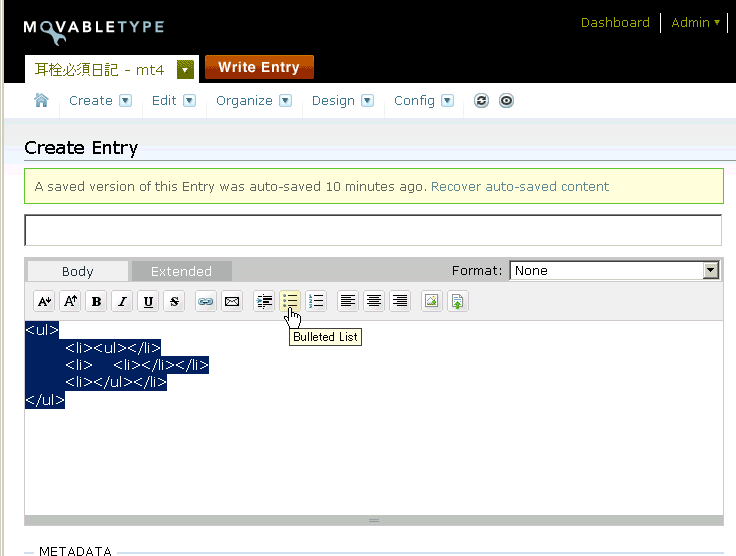Click the 耳栓必須日記 - mt4 blog name

click(x=100, y=70)
